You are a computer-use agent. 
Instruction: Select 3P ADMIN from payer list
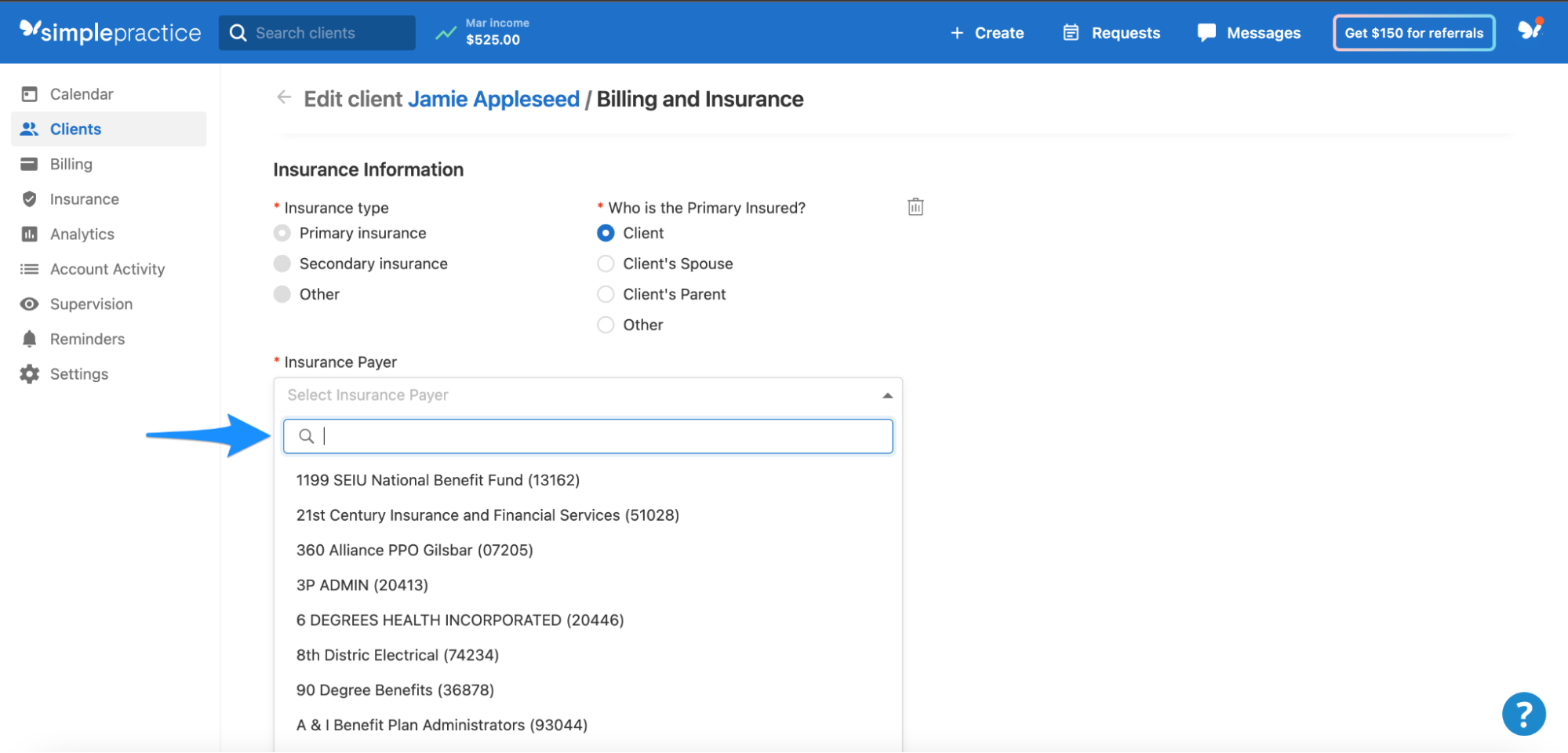[x=362, y=584]
